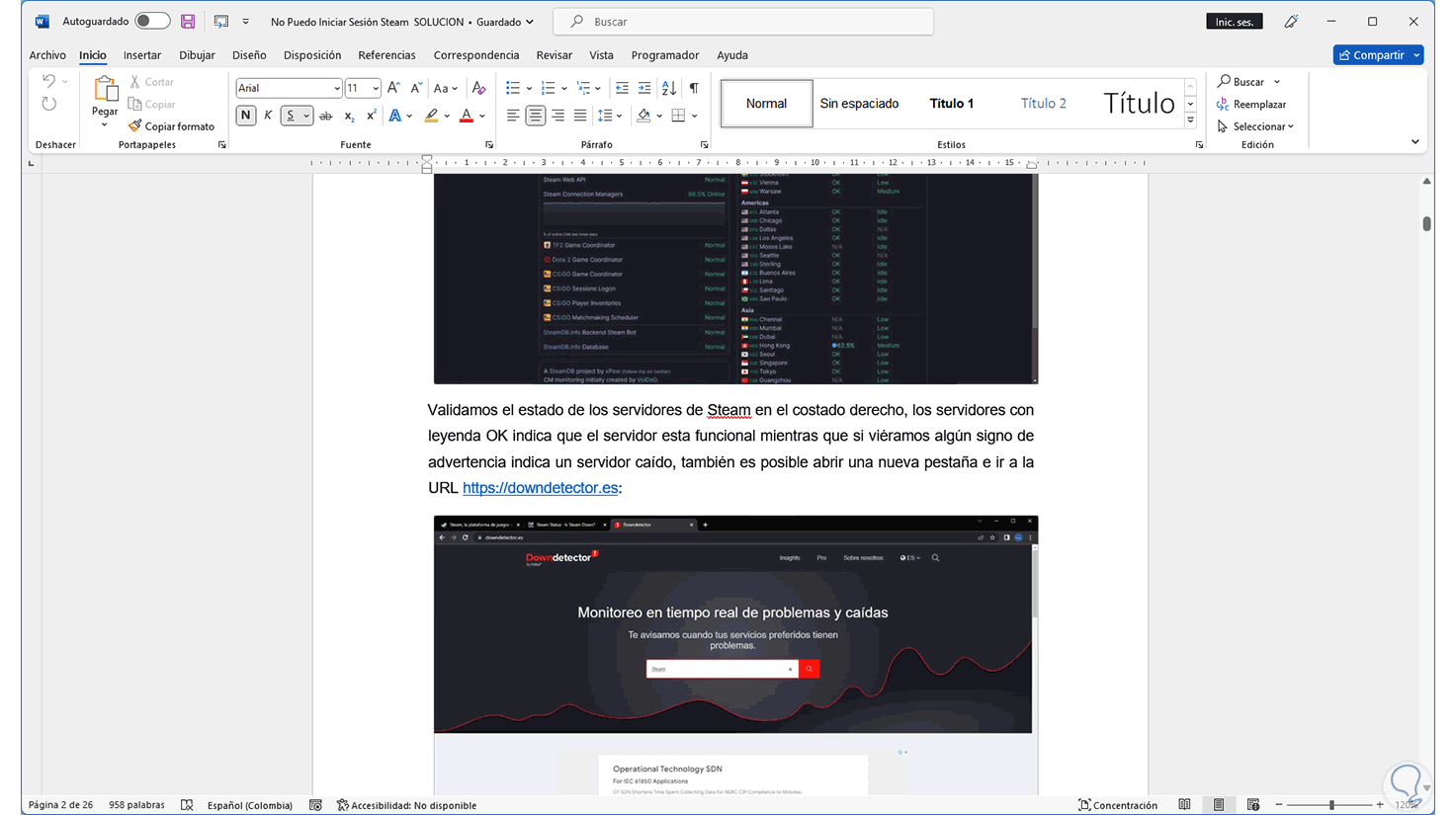Increase paragraph indent
1456x815 pixels.
(644, 88)
